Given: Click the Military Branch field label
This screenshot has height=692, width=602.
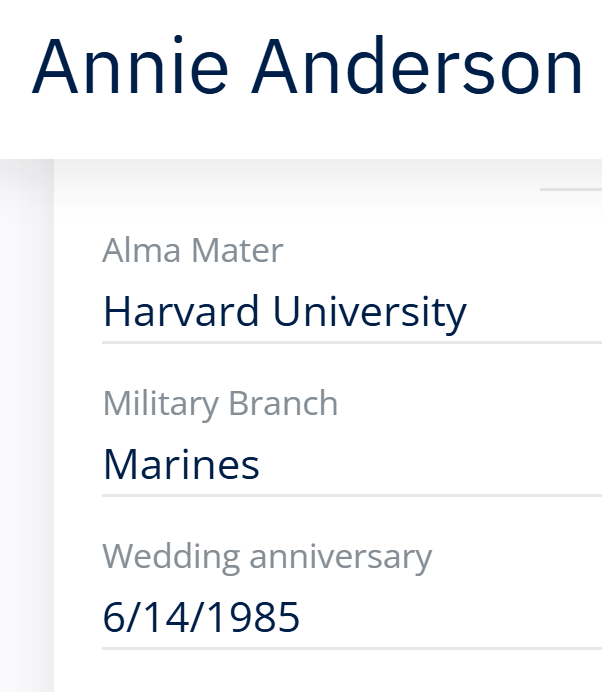Looking at the screenshot, I should click(220, 404).
